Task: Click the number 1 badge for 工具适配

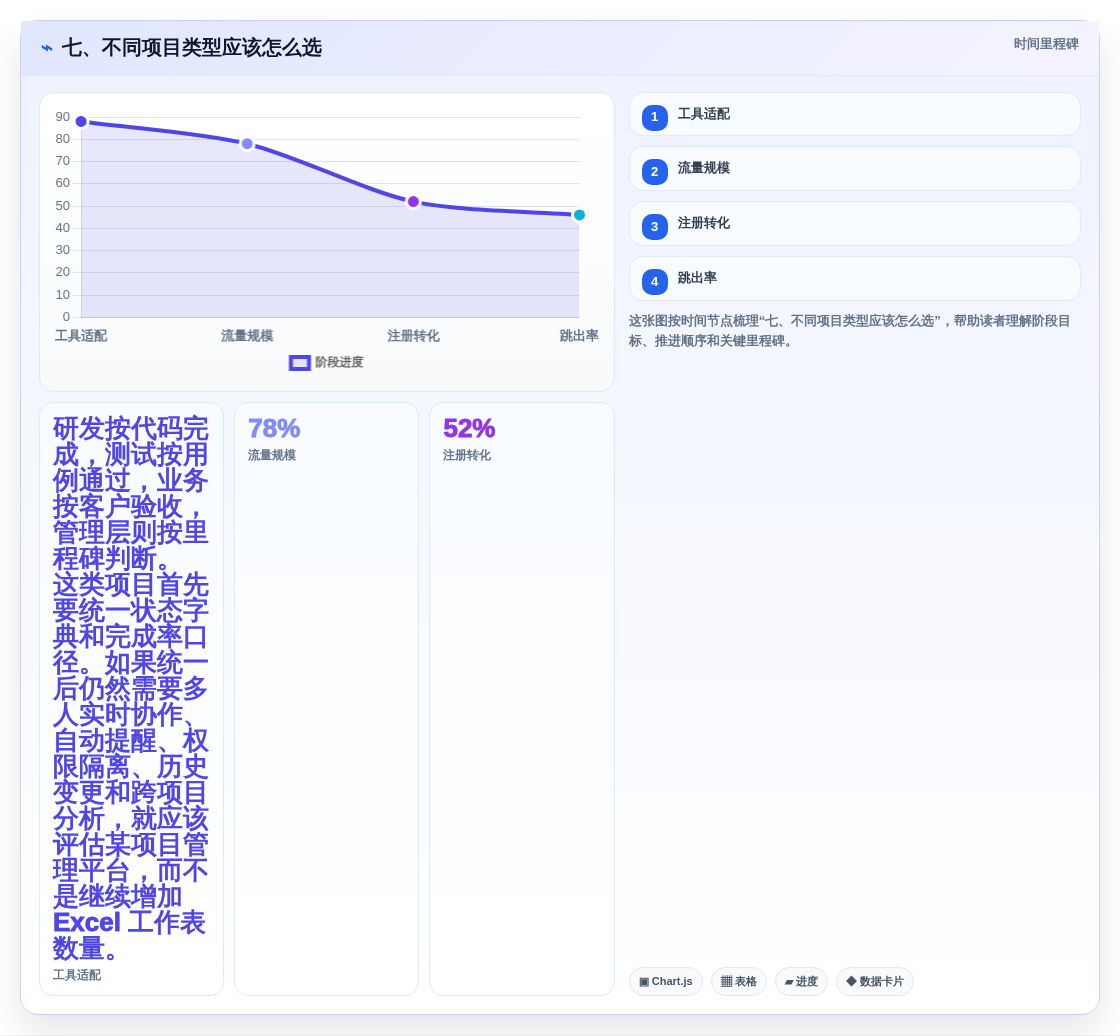Action: click(654, 117)
